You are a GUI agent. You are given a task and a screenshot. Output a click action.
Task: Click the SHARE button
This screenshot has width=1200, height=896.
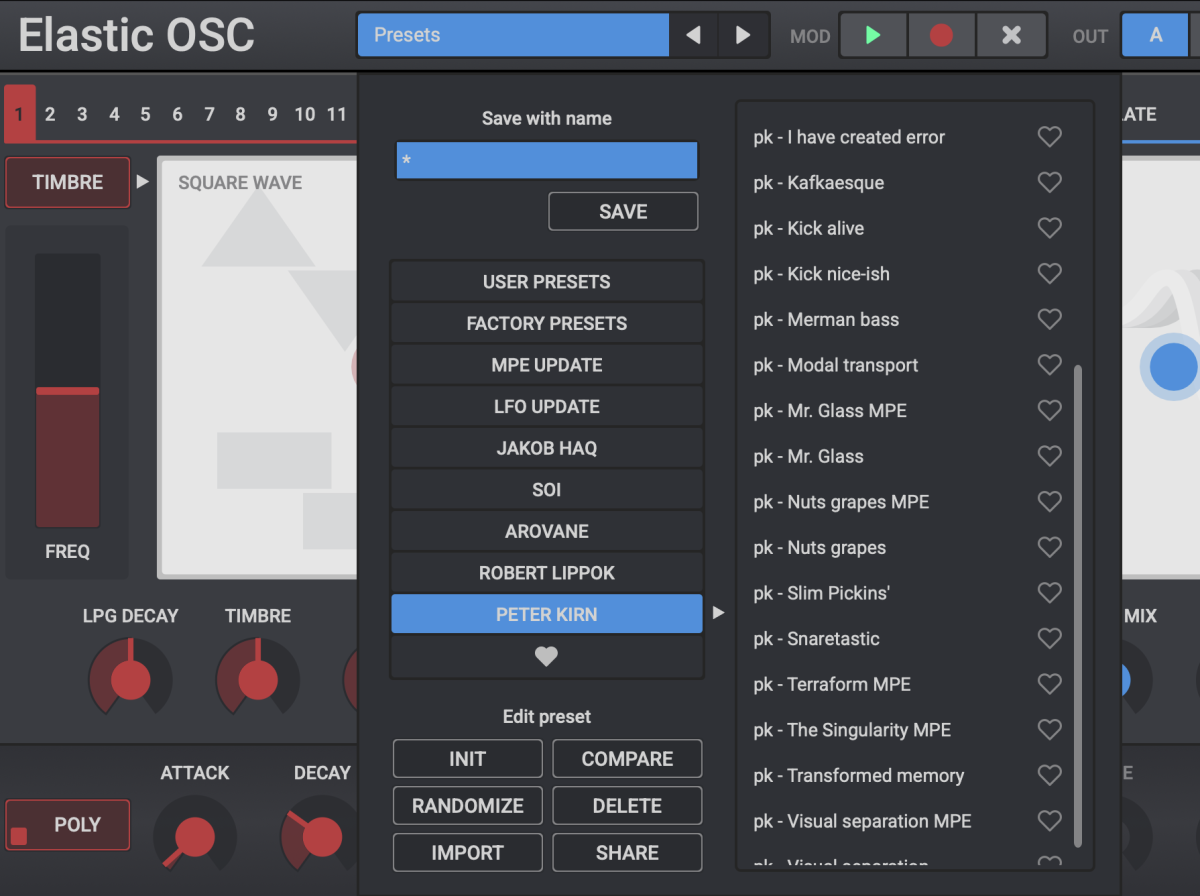(627, 852)
